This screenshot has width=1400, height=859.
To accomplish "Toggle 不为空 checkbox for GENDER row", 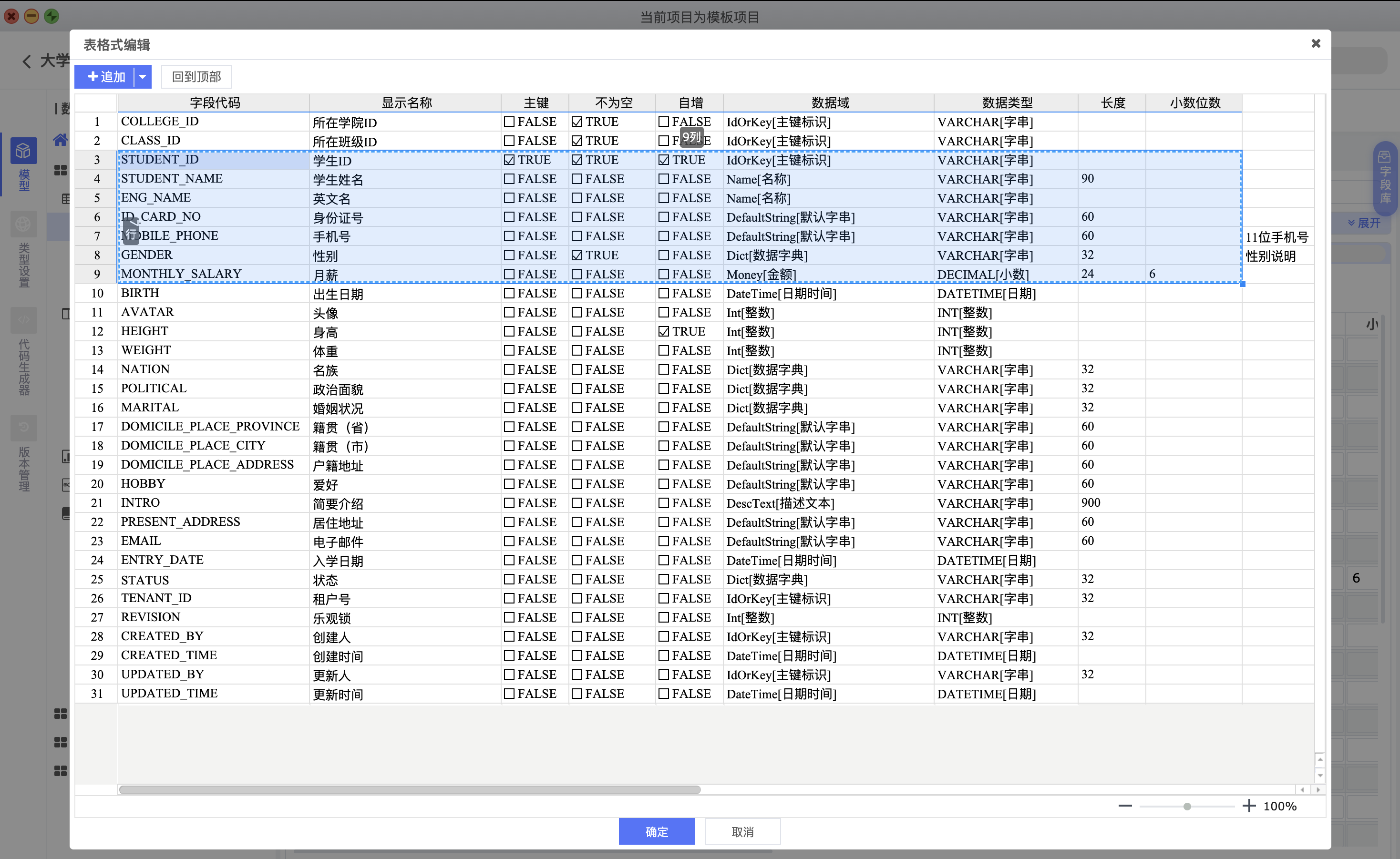I will 576,256.
